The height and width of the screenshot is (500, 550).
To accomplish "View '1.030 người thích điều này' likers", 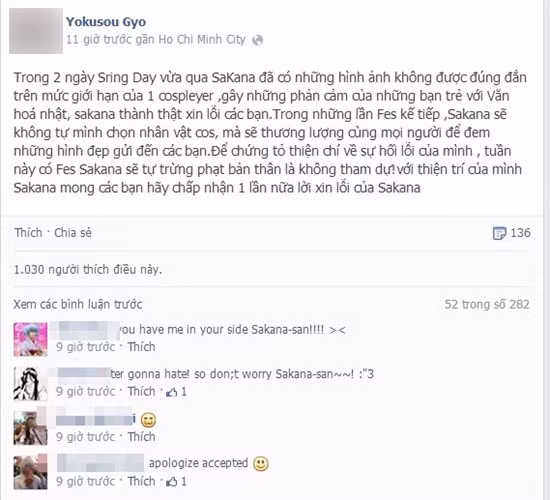I will 88,269.
